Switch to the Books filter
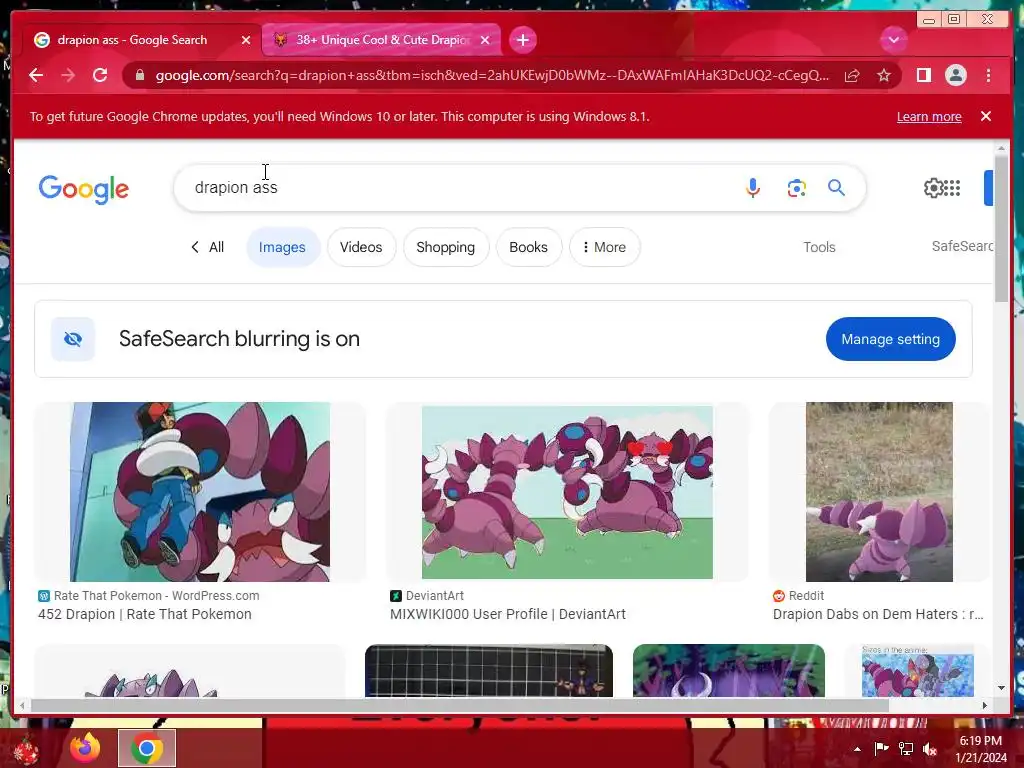Screen dimensions: 1024x768 click(x=528, y=247)
